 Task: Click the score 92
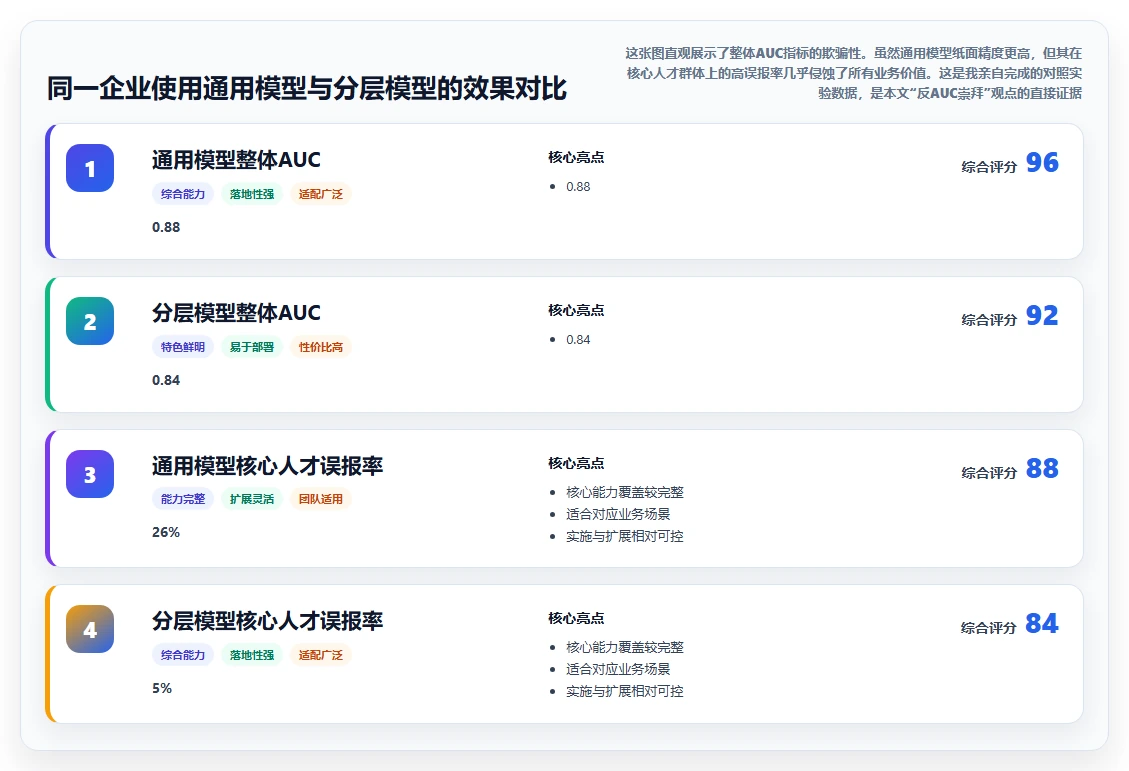pos(1042,315)
